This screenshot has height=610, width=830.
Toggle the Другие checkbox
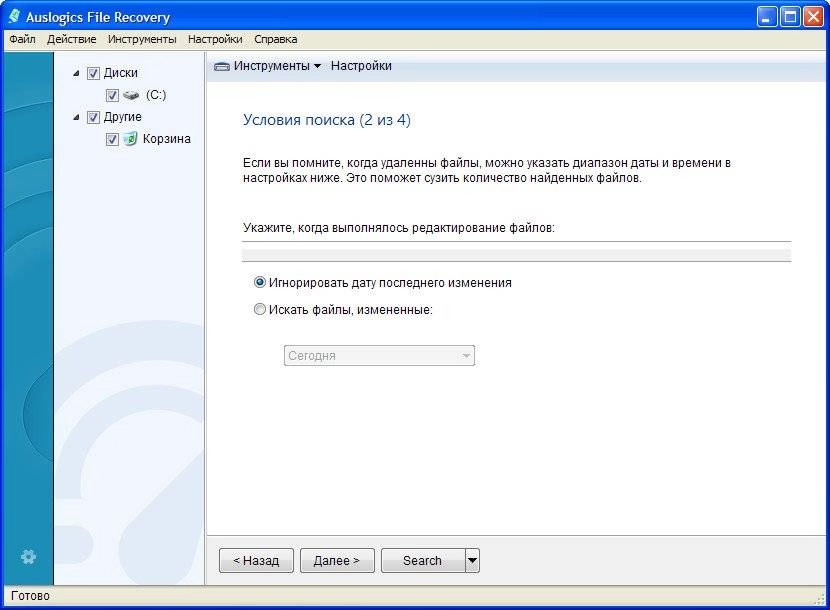tap(93, 117)
